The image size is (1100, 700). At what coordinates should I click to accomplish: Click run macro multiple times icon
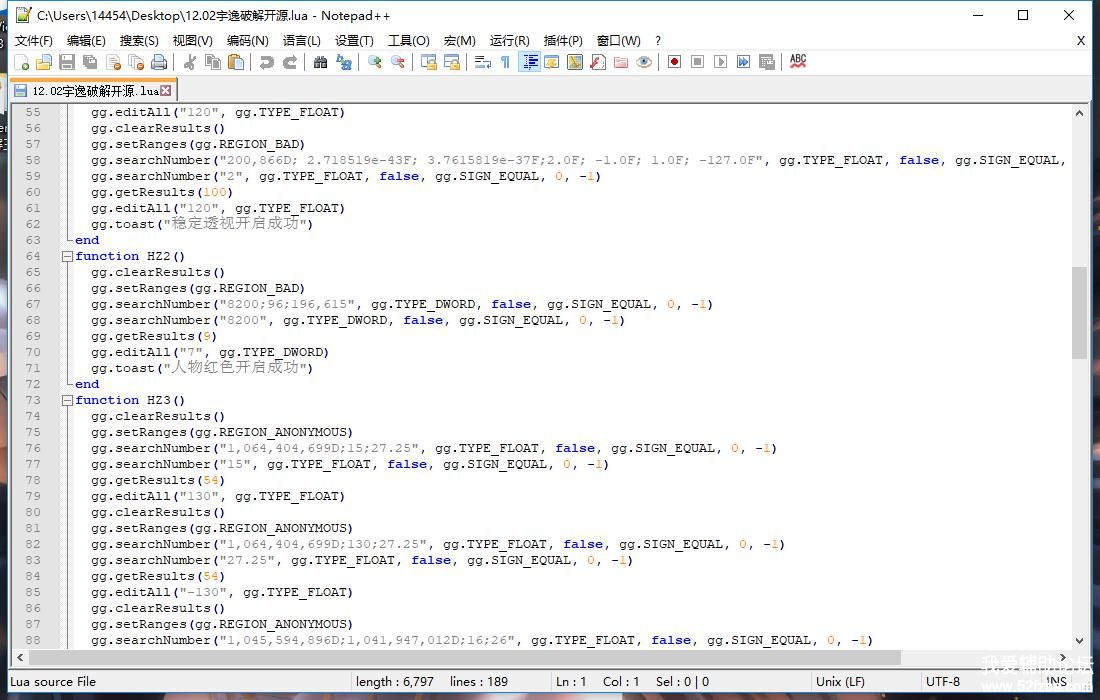744,62
